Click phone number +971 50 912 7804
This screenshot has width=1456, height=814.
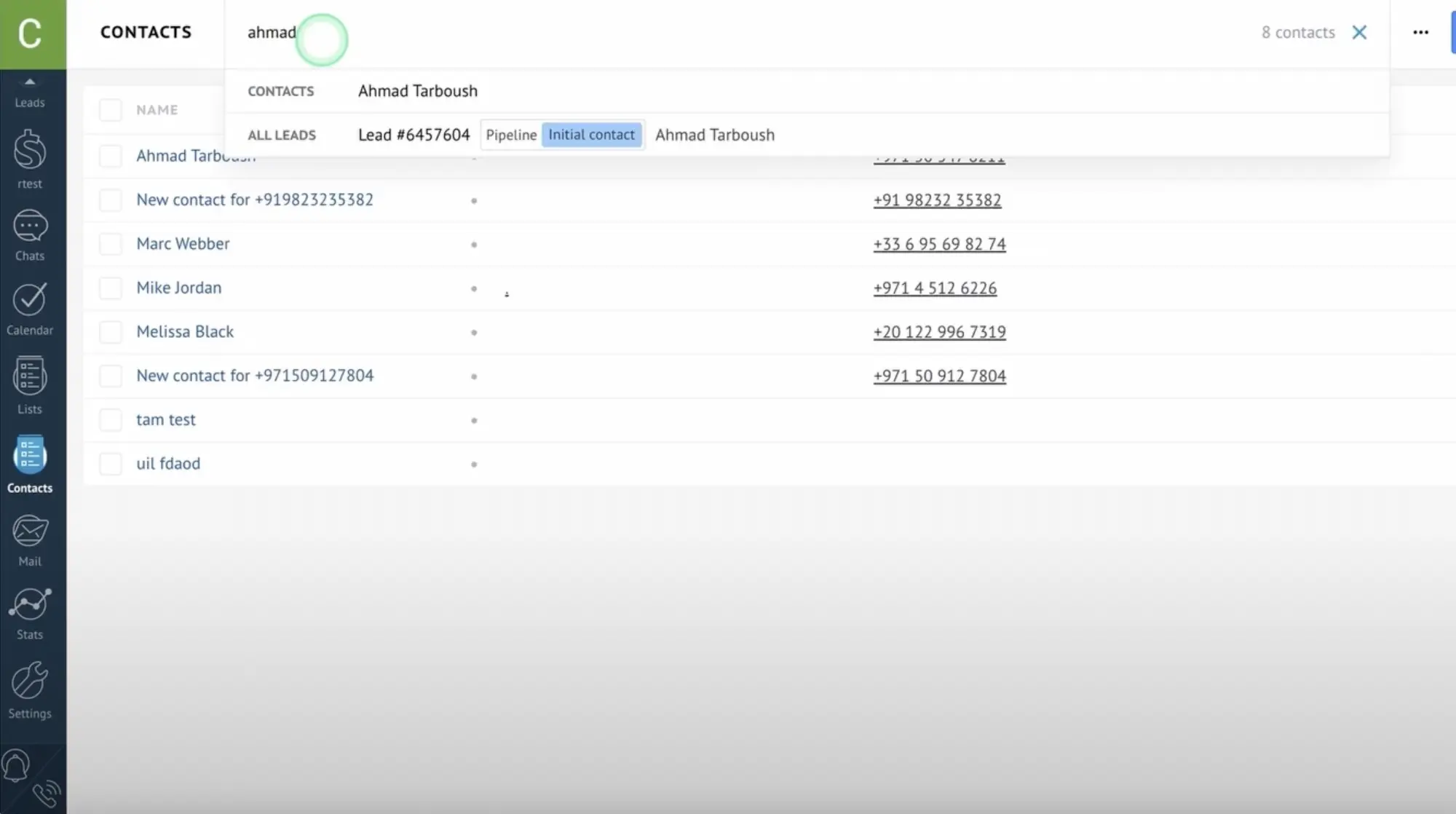click(x=939, y=376)
